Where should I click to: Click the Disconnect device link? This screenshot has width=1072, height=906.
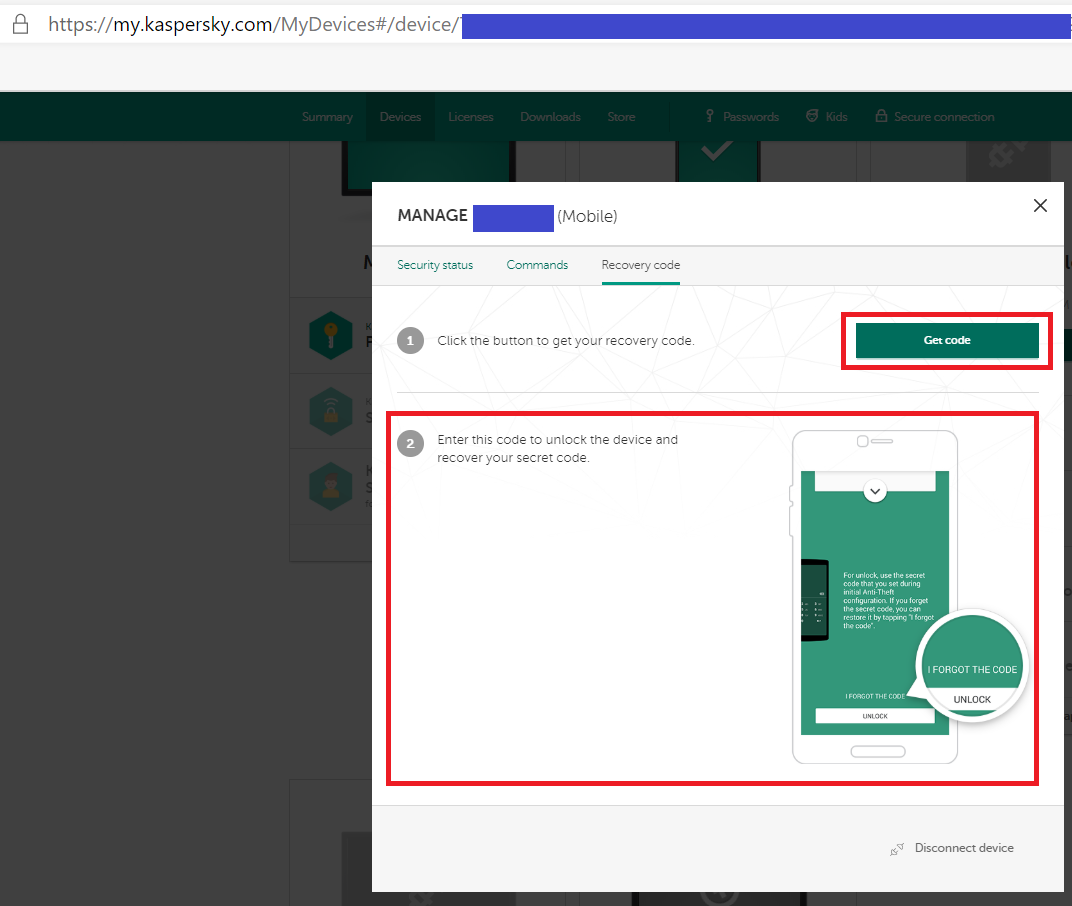point(964,848)
